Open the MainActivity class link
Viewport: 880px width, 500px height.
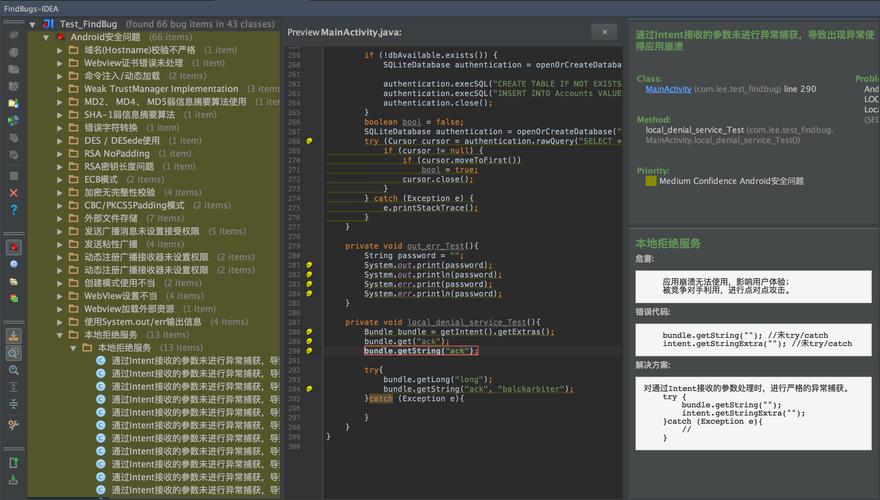[x=668, y=89]
